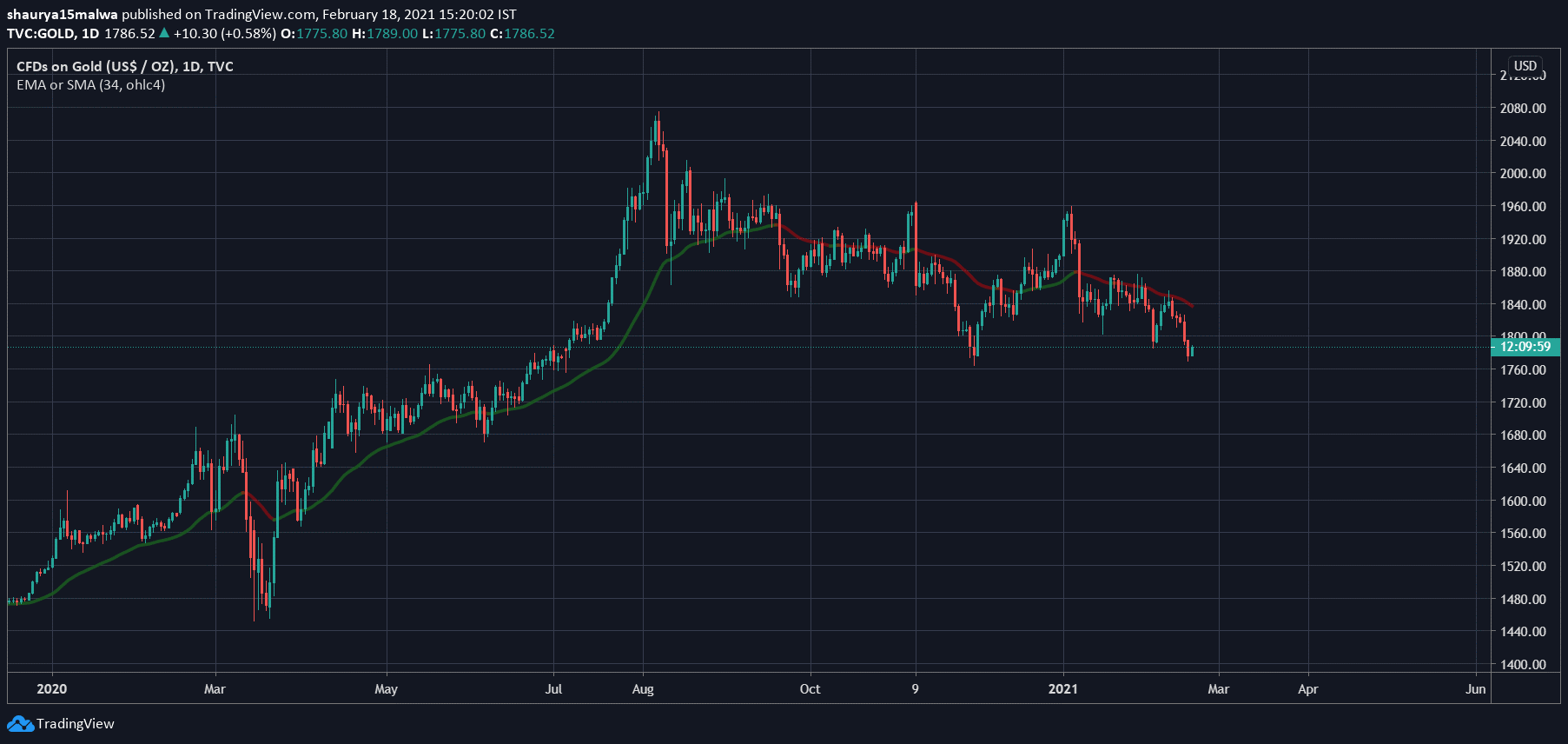Screen dimensions: 1568x744
Task: Click the May time axis label
Action: coord(386,689)
